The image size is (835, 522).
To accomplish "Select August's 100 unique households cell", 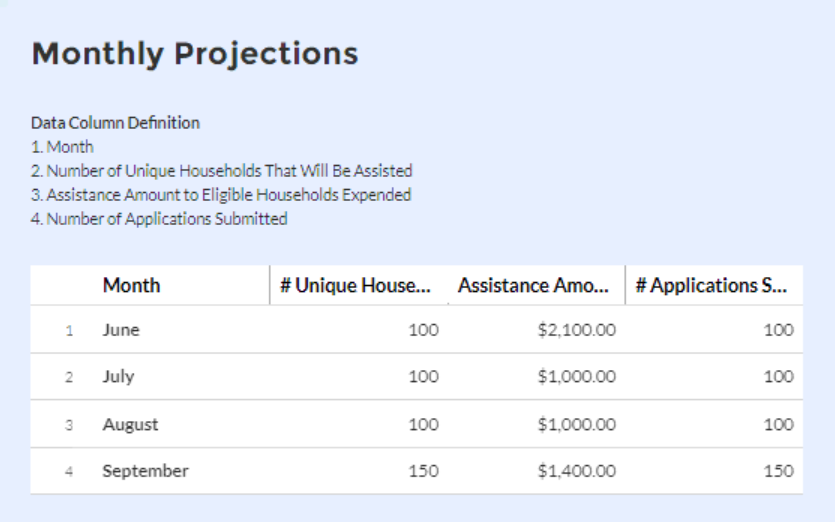I will click(x=423, y=424).
